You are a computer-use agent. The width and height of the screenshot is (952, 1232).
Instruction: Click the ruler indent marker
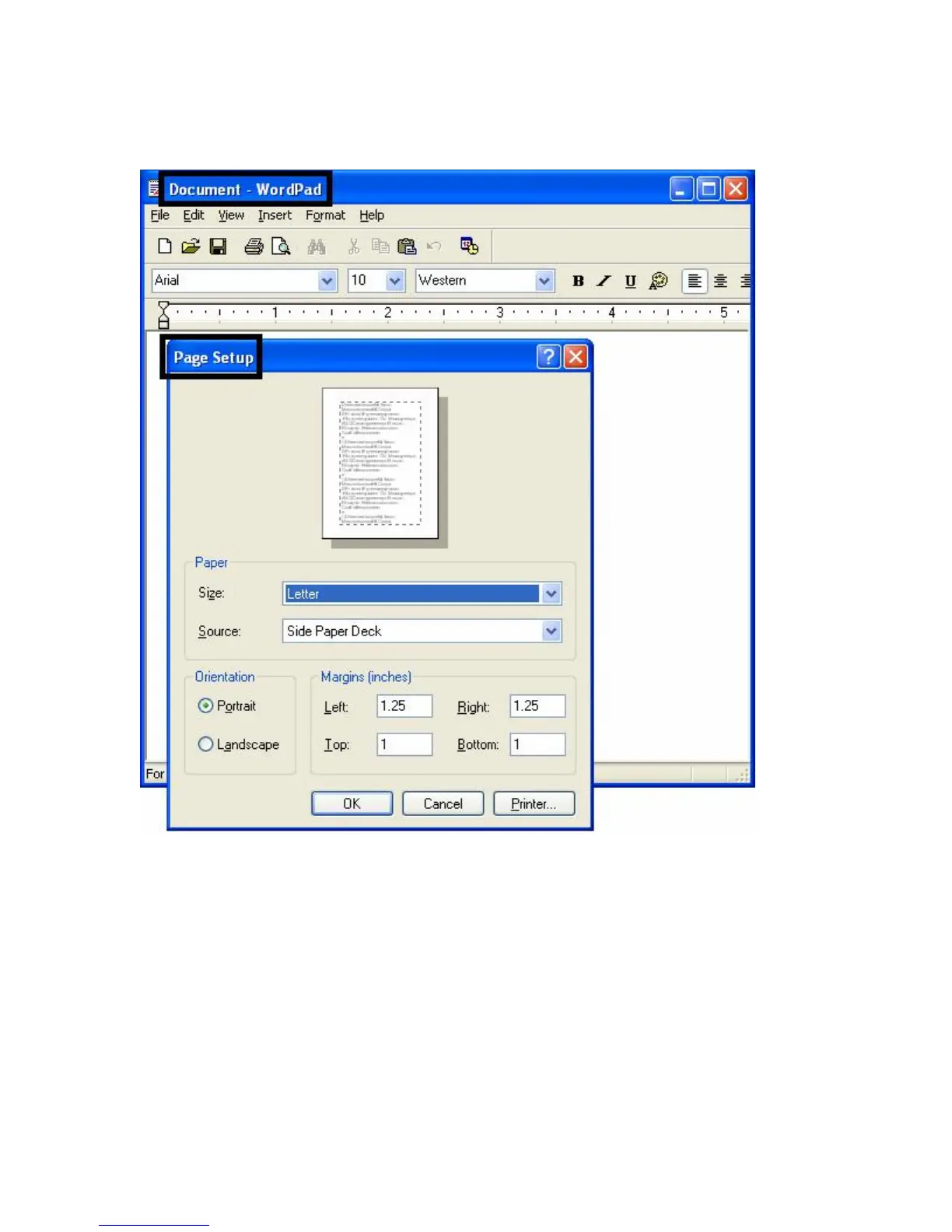point(163,315)
